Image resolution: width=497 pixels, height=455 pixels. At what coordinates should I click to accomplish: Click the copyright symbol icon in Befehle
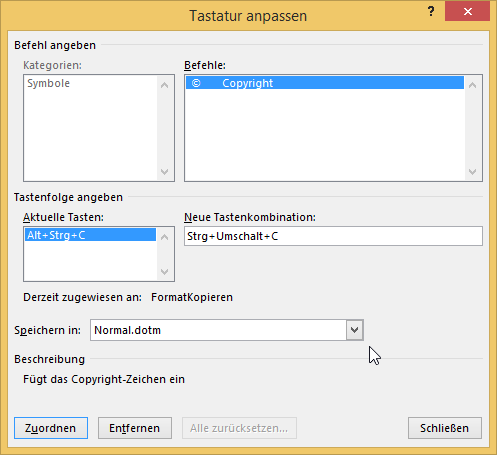[x=196, y=83]
